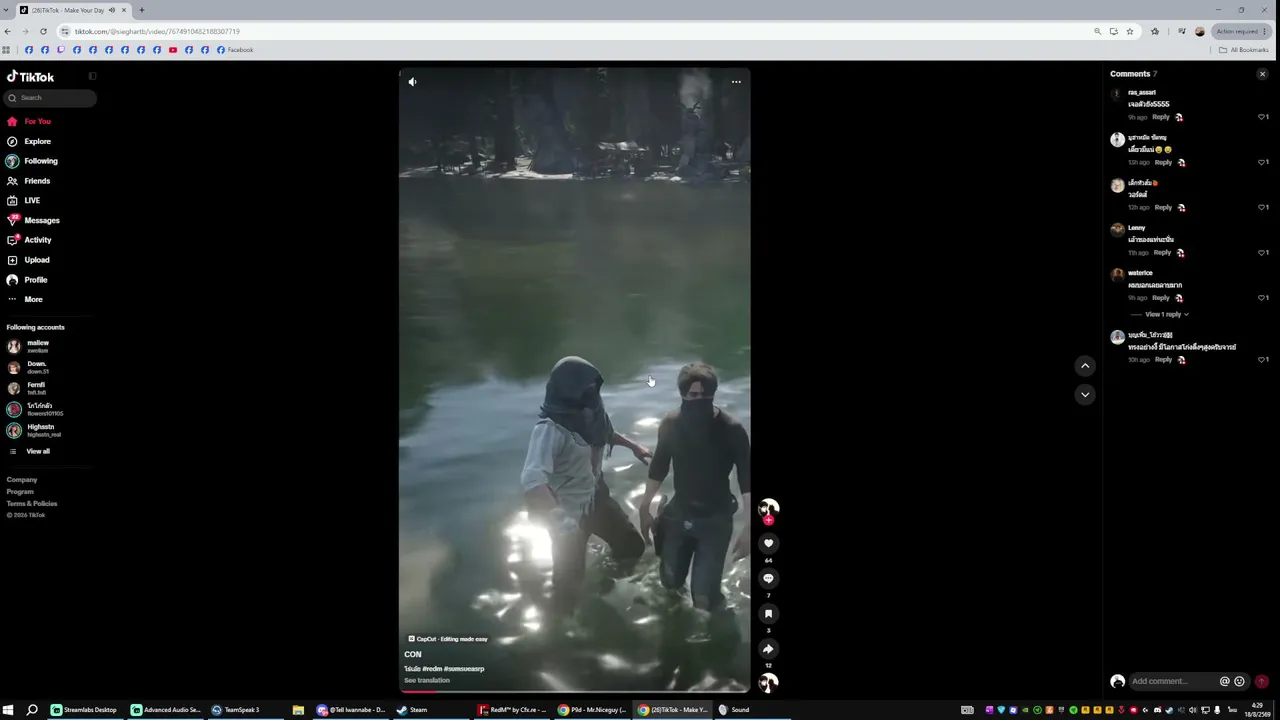Expand View 1 reply under waterice's comment
The image size is (1280, 720).
pyautogui.click(x=1166, y=314)
